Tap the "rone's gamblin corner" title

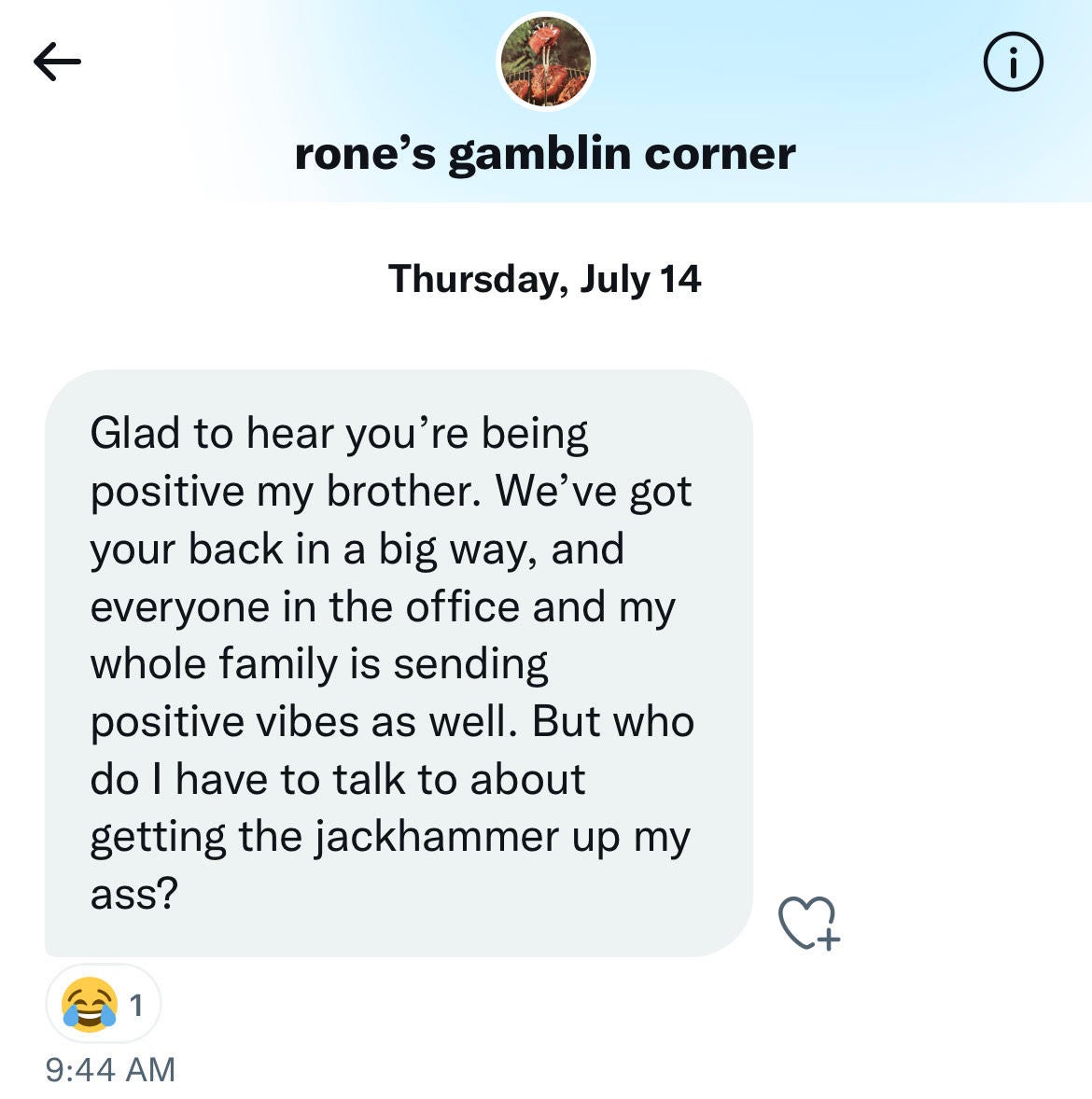click(x=545, y=154)
